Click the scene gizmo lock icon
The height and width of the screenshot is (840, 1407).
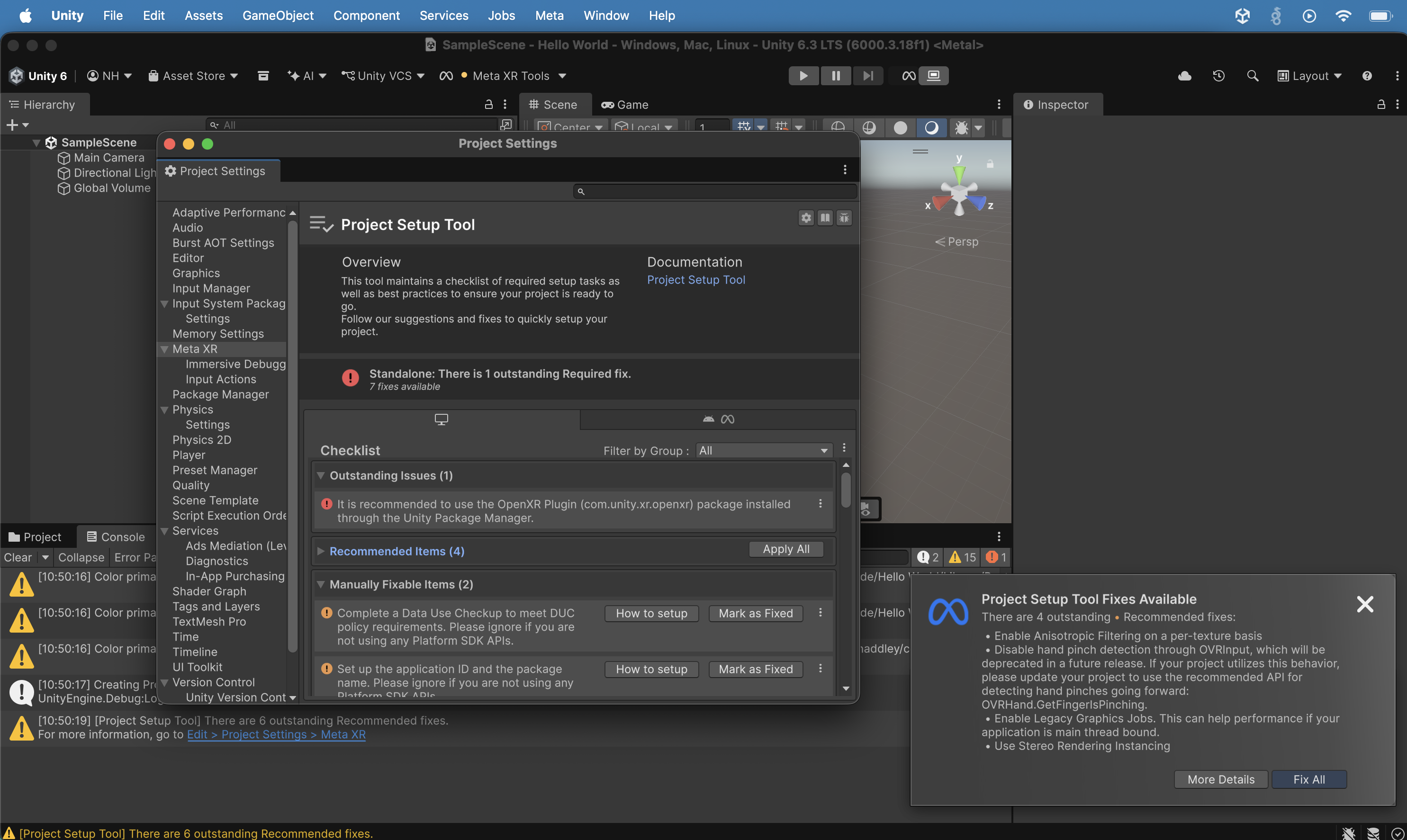point(990,163)
